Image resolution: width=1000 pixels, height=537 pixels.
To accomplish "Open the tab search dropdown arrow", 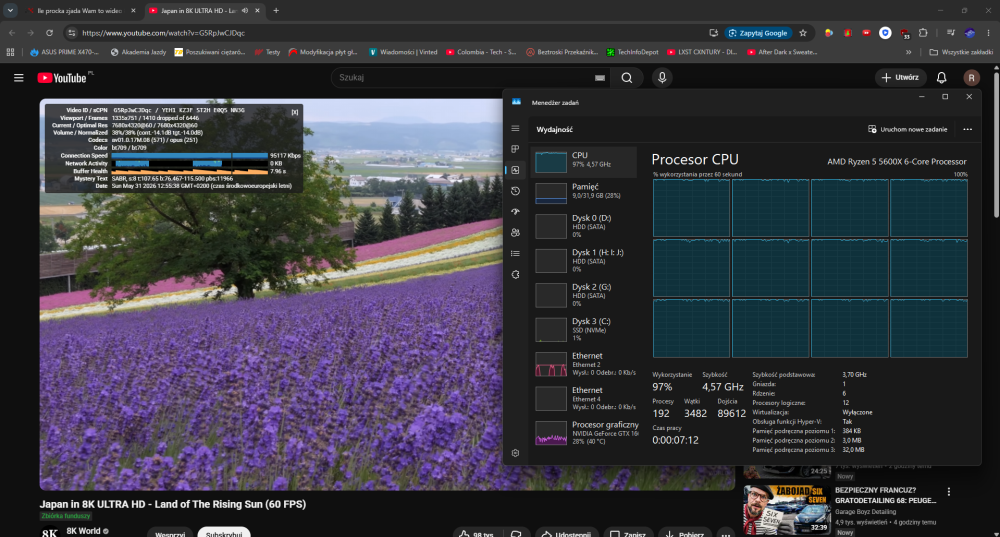I will pos(10,10).
